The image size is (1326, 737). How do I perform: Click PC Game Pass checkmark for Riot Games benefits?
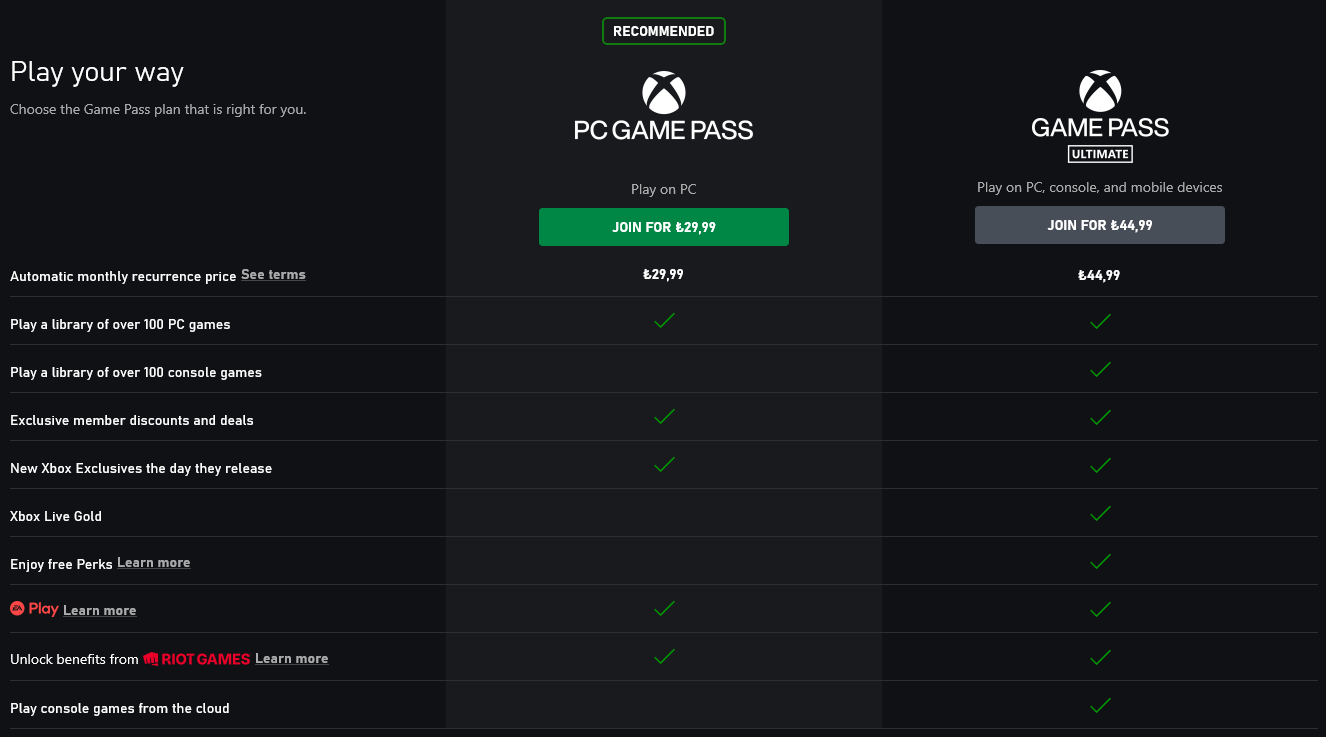pos(664,658)
